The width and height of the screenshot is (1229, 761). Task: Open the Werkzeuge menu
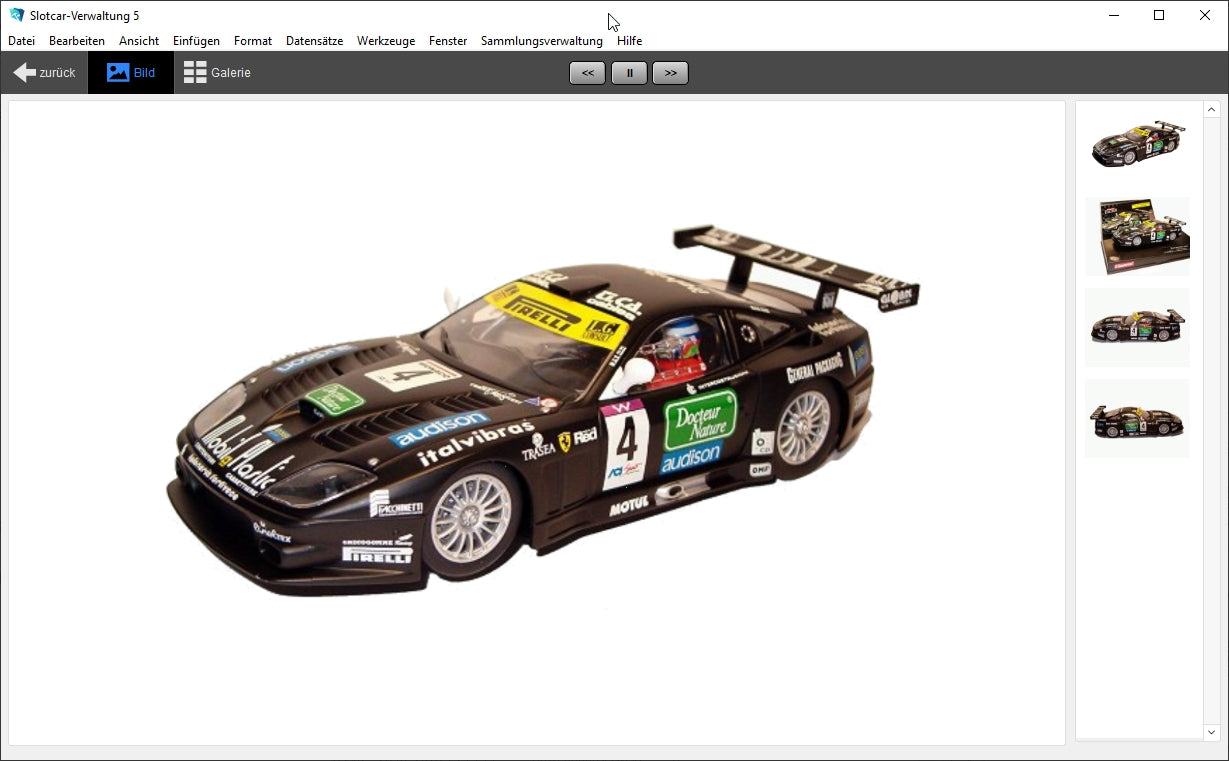(x=386, y=40)
